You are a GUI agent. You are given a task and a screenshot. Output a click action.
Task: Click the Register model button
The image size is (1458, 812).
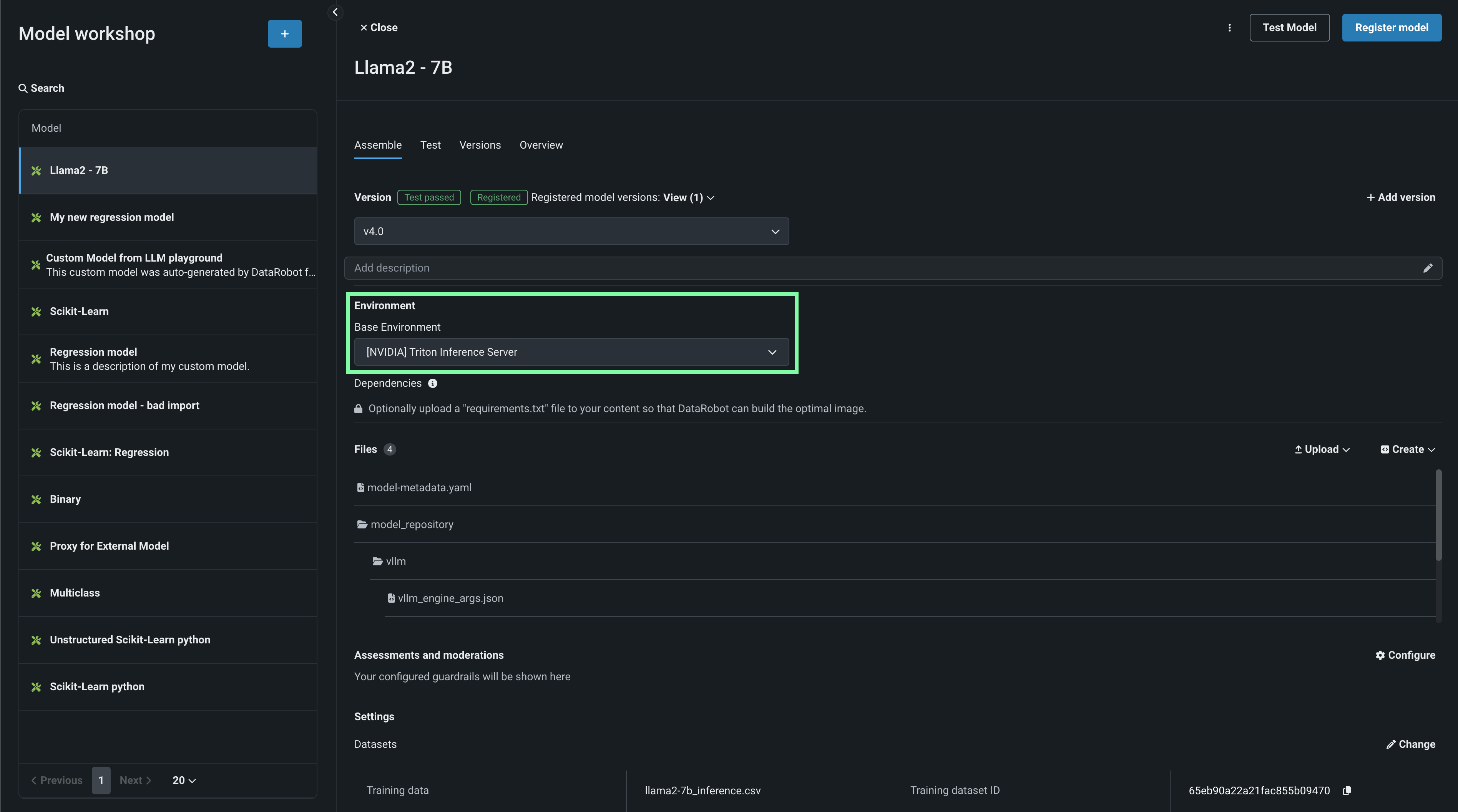(x=1391, y=28)
